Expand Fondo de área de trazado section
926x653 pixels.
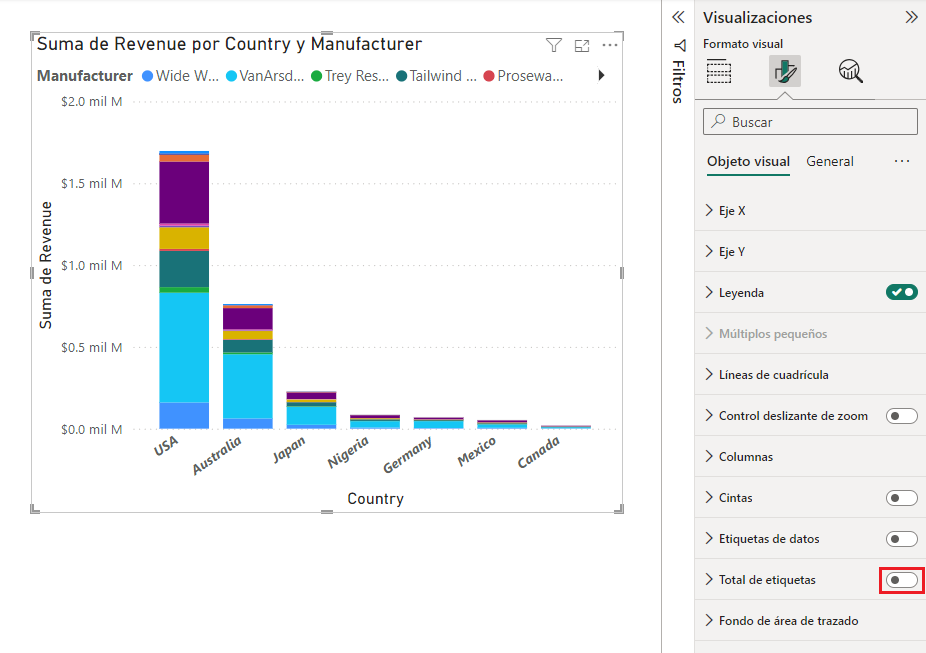709,621
